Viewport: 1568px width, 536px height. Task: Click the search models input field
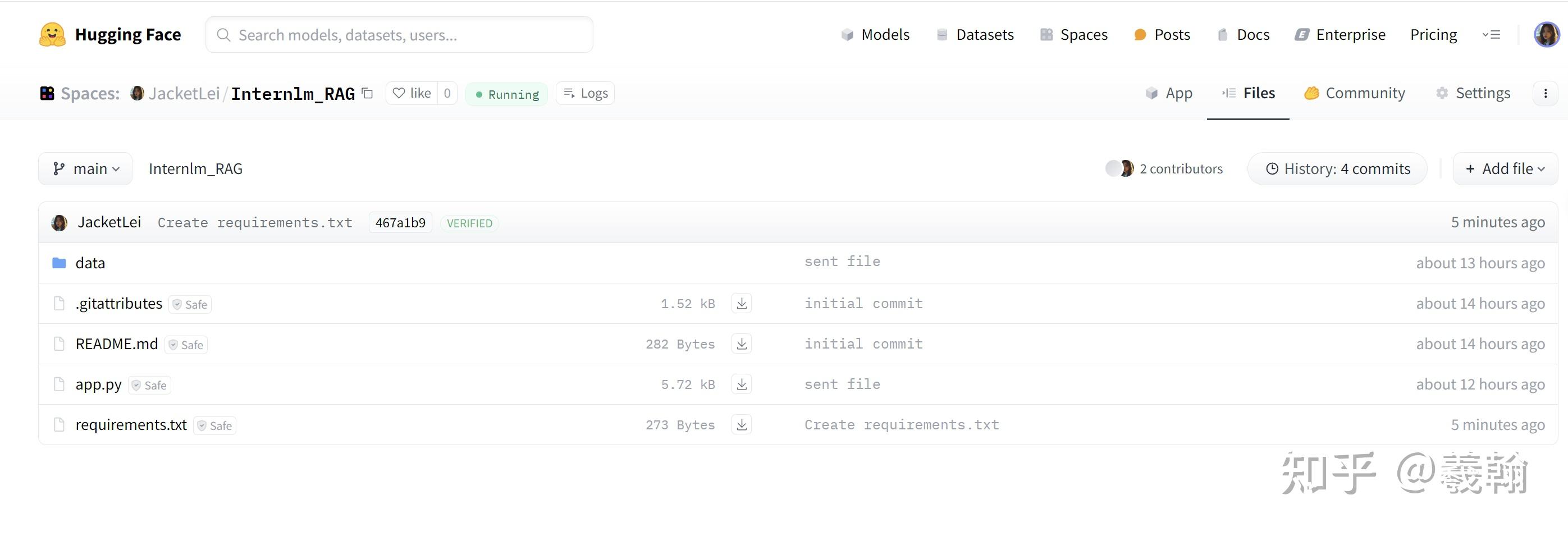click(x=399, y=34)
